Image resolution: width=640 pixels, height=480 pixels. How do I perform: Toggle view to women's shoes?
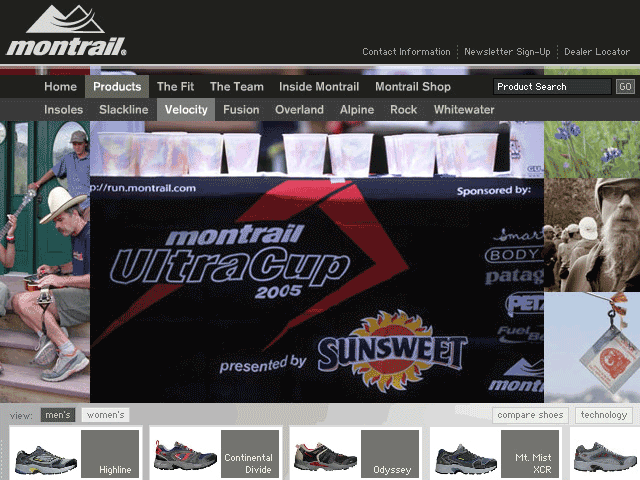(105, 415)
